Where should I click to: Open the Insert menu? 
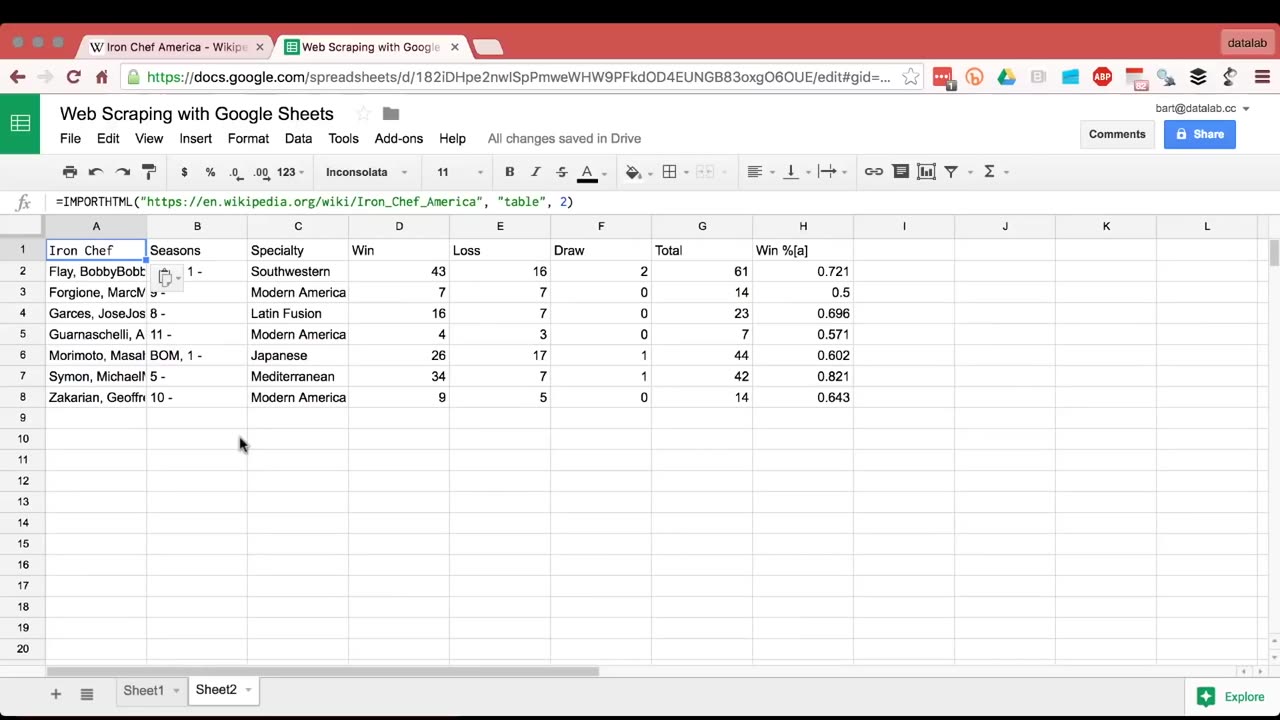(x=196, y=138)
